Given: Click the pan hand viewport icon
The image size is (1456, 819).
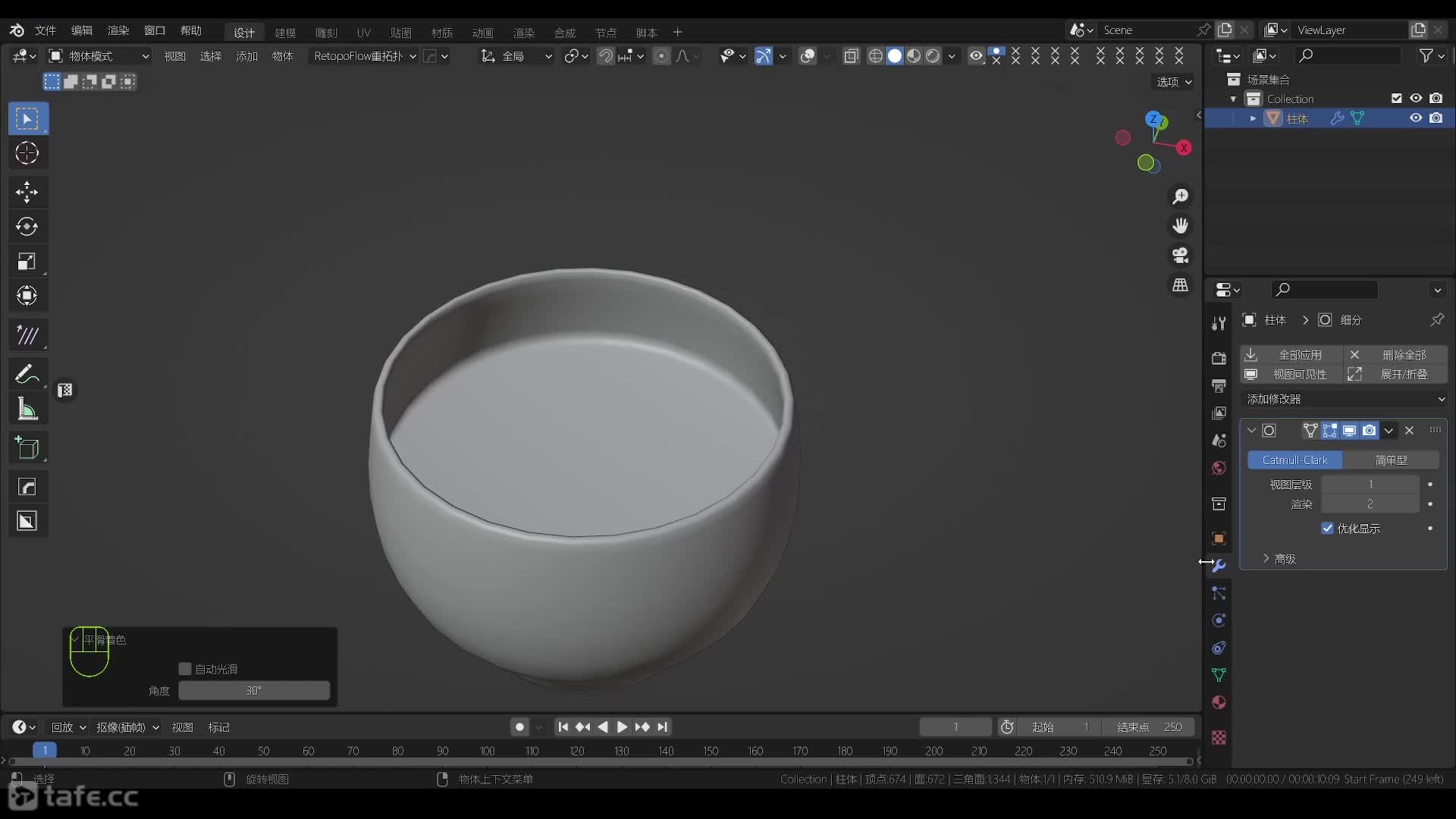Looking at the screenshot, I should click(x=1181, y=226).
